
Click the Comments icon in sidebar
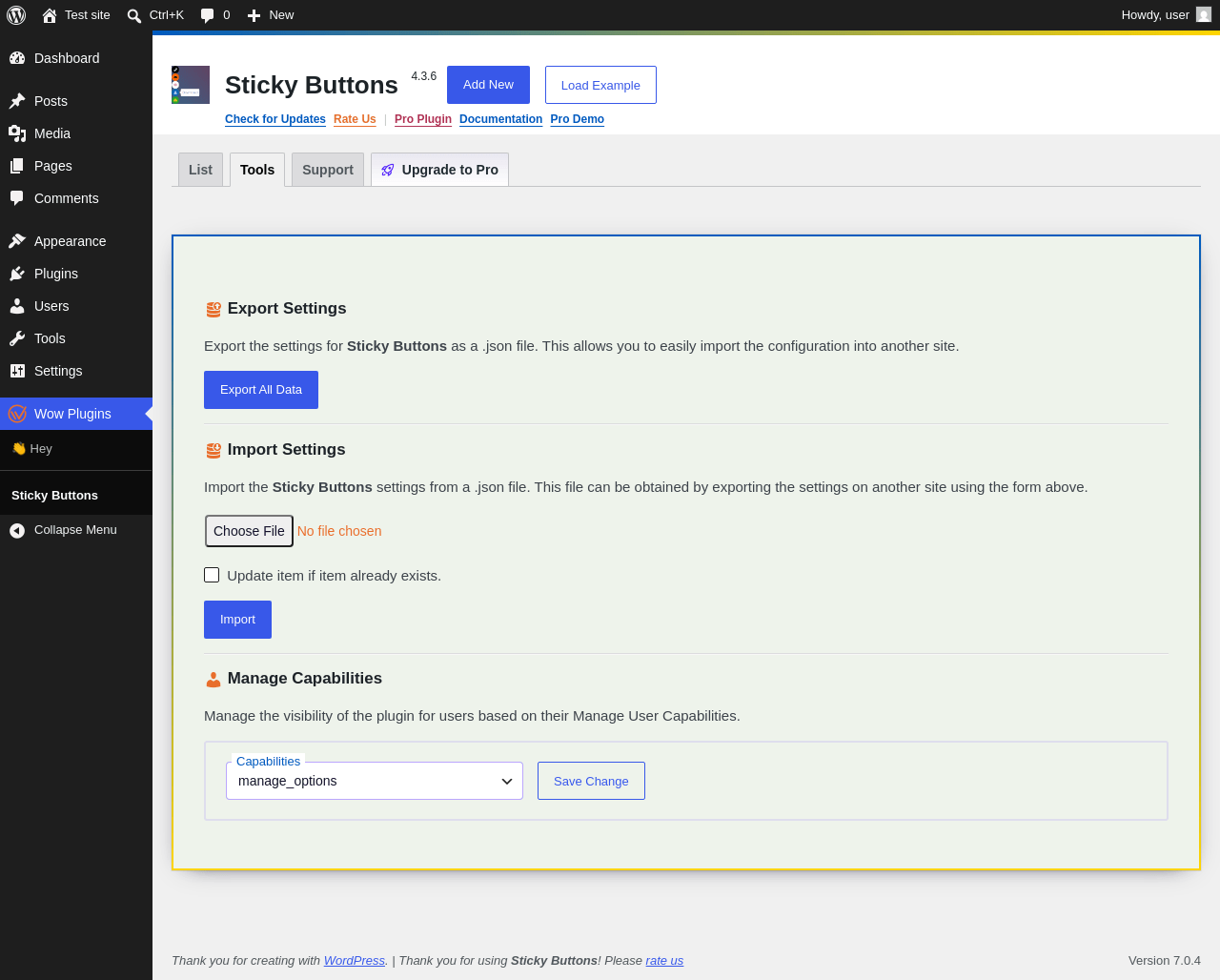17,198
